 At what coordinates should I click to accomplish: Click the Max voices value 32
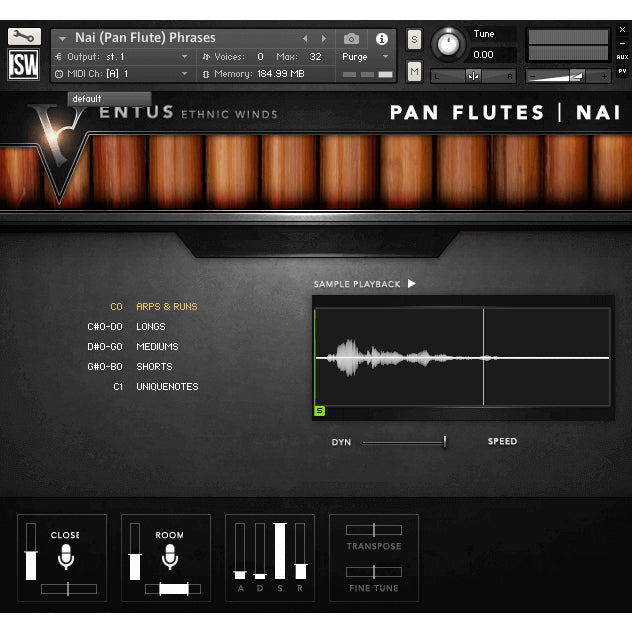point(315,57)
